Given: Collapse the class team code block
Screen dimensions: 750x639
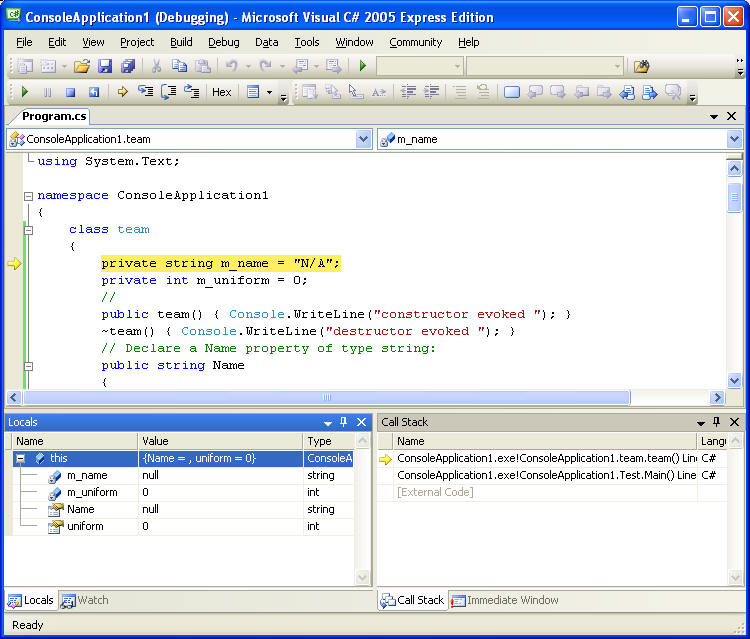Looking at the screenshot, I should click(x=29, y=229).
